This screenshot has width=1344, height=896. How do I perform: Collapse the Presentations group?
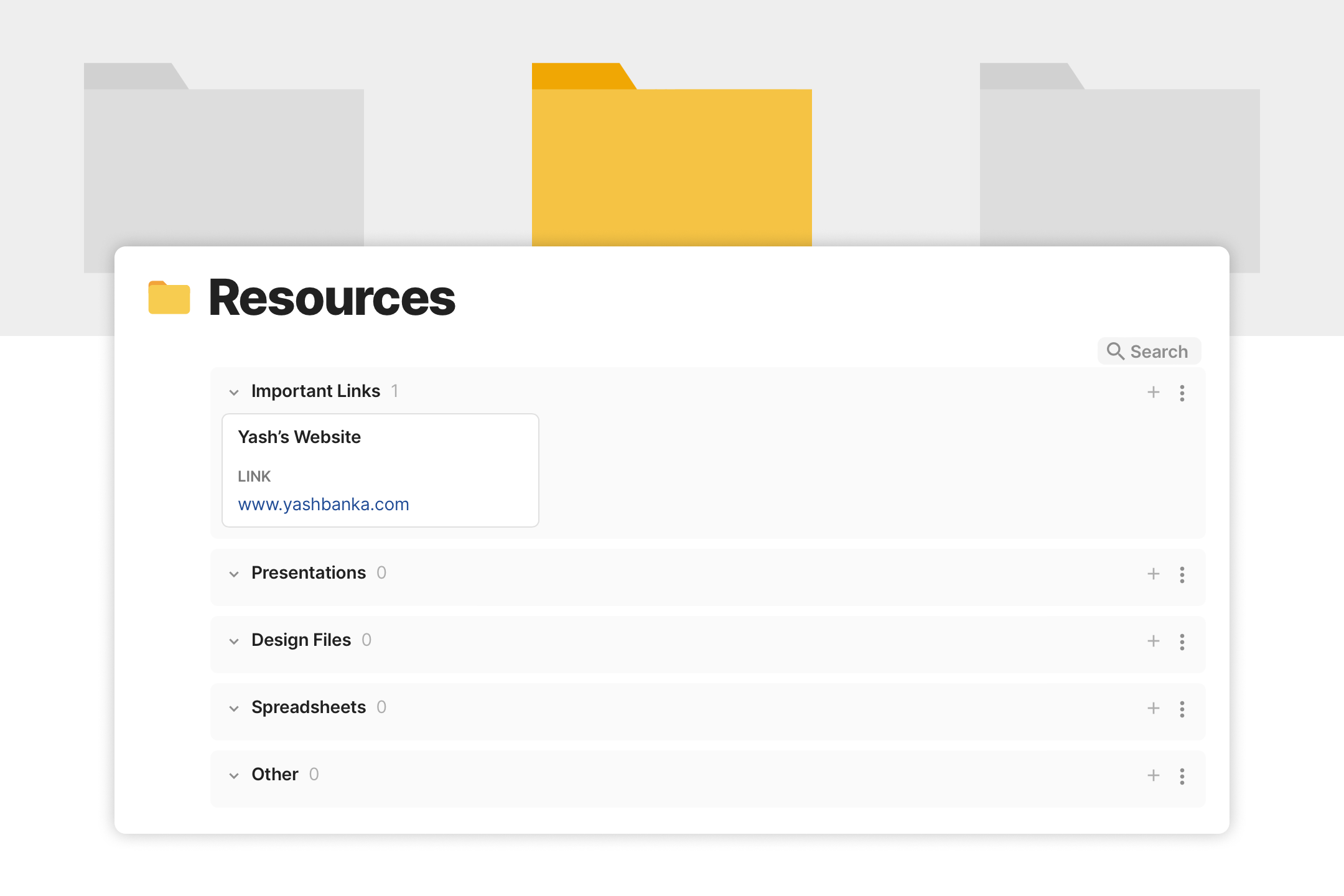click(234, 574)
